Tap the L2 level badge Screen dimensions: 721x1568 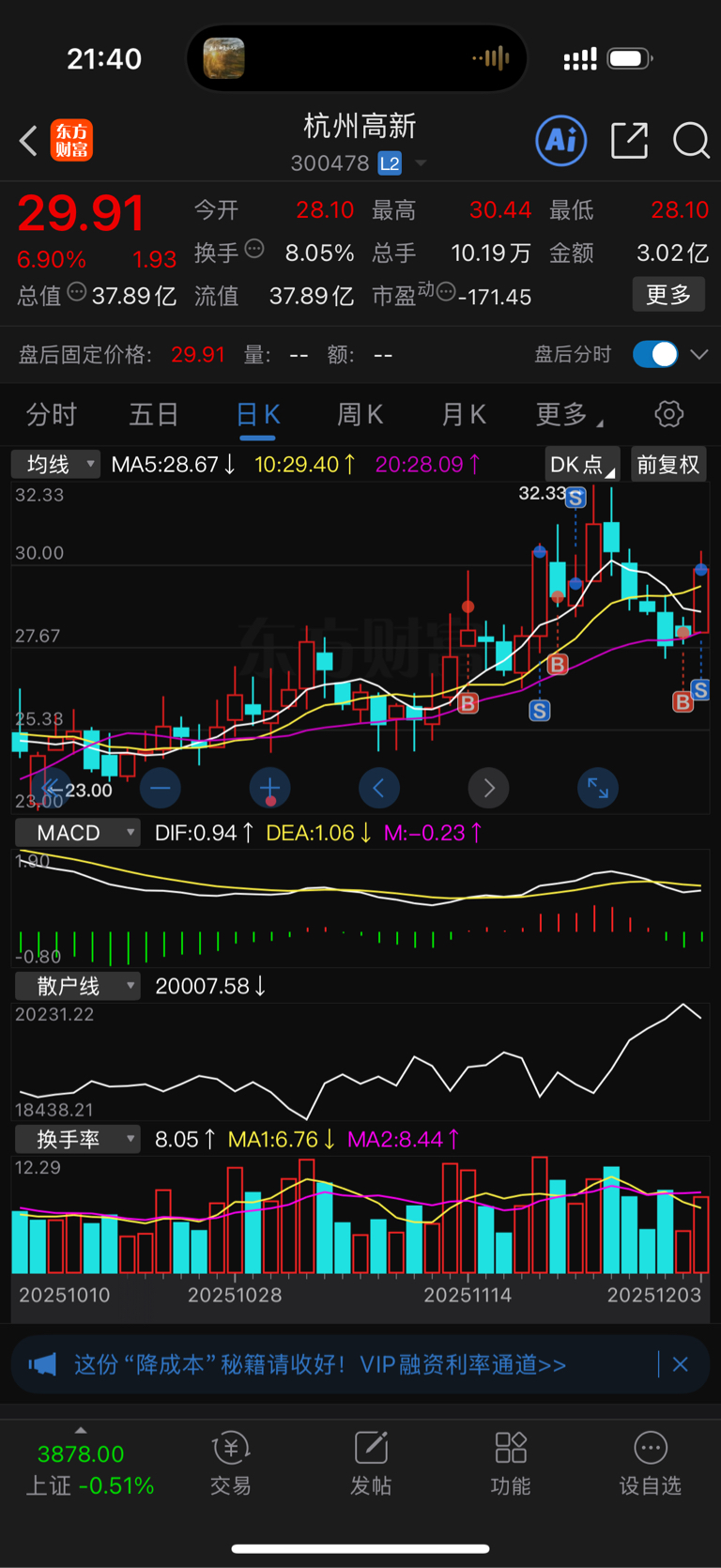390,163
